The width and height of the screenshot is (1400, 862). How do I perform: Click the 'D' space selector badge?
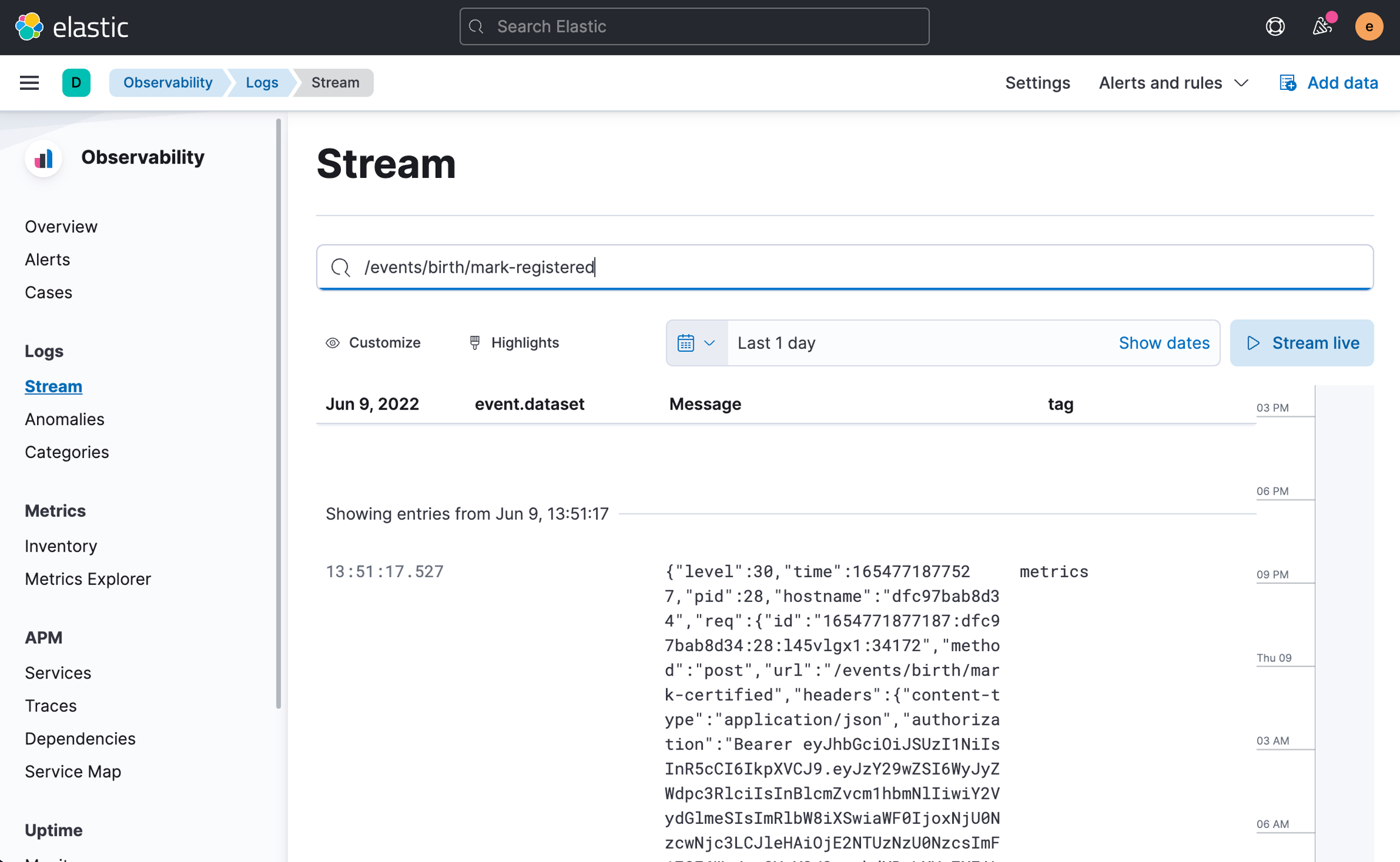(x=76, y=83)
